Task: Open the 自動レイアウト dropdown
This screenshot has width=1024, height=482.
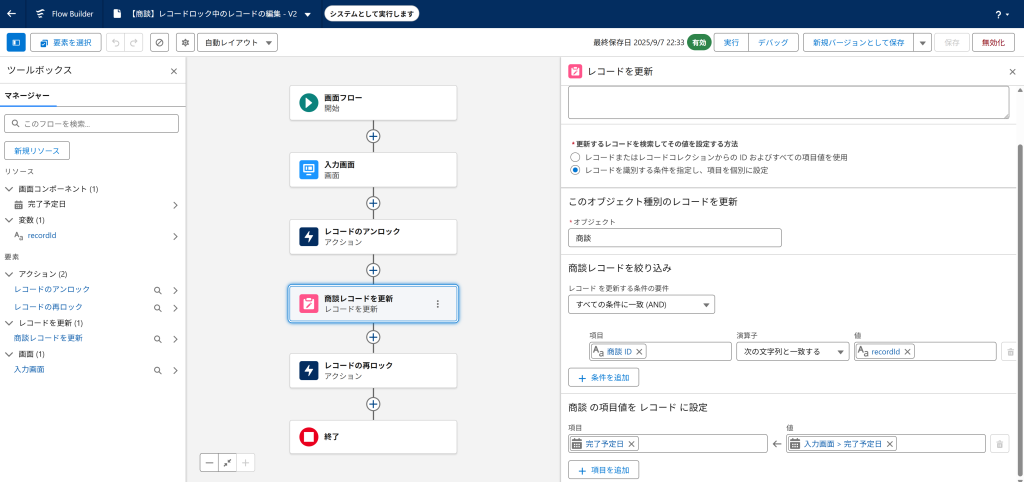Action: [x=238, y=43]
